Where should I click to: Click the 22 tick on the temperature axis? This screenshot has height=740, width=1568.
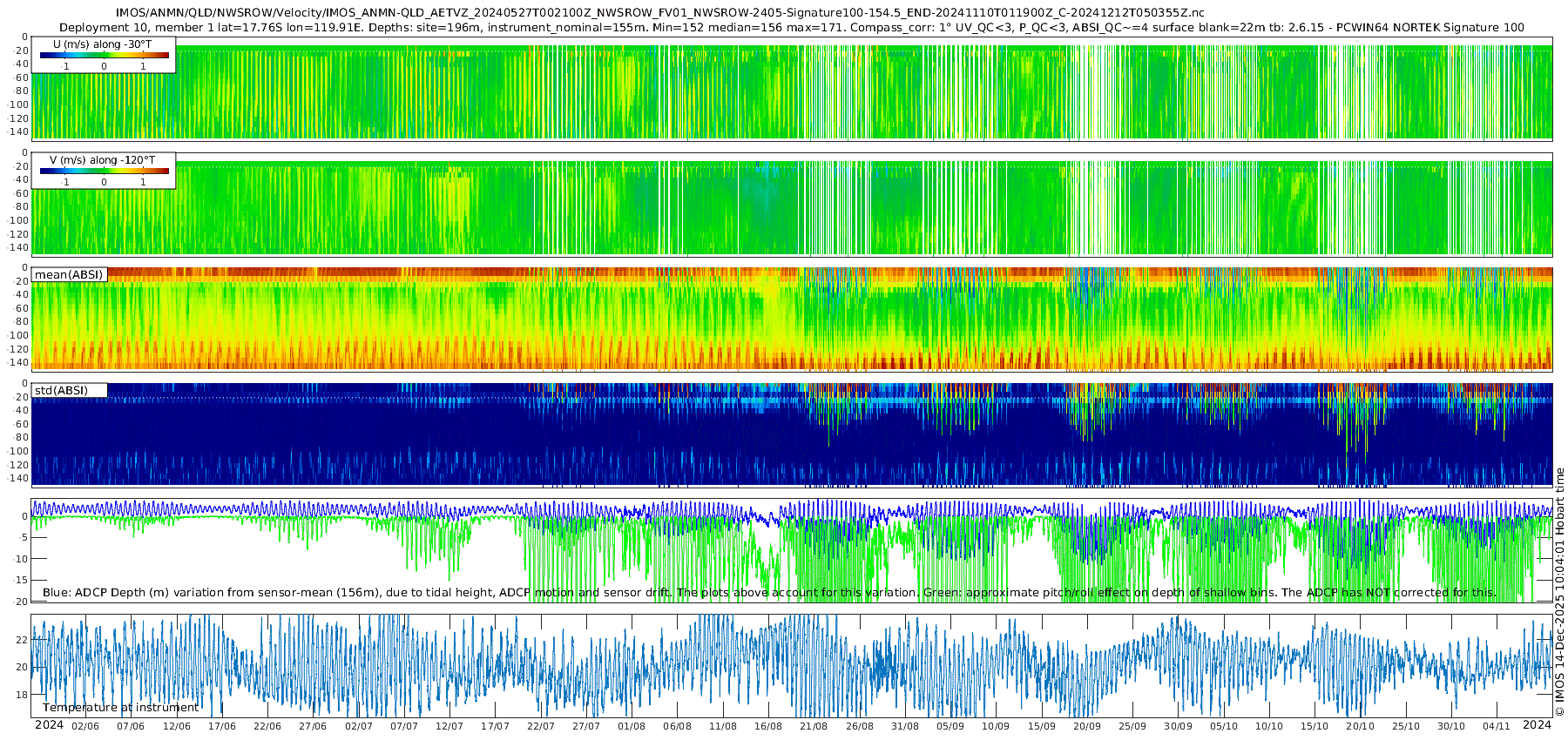tap(23, 640)
